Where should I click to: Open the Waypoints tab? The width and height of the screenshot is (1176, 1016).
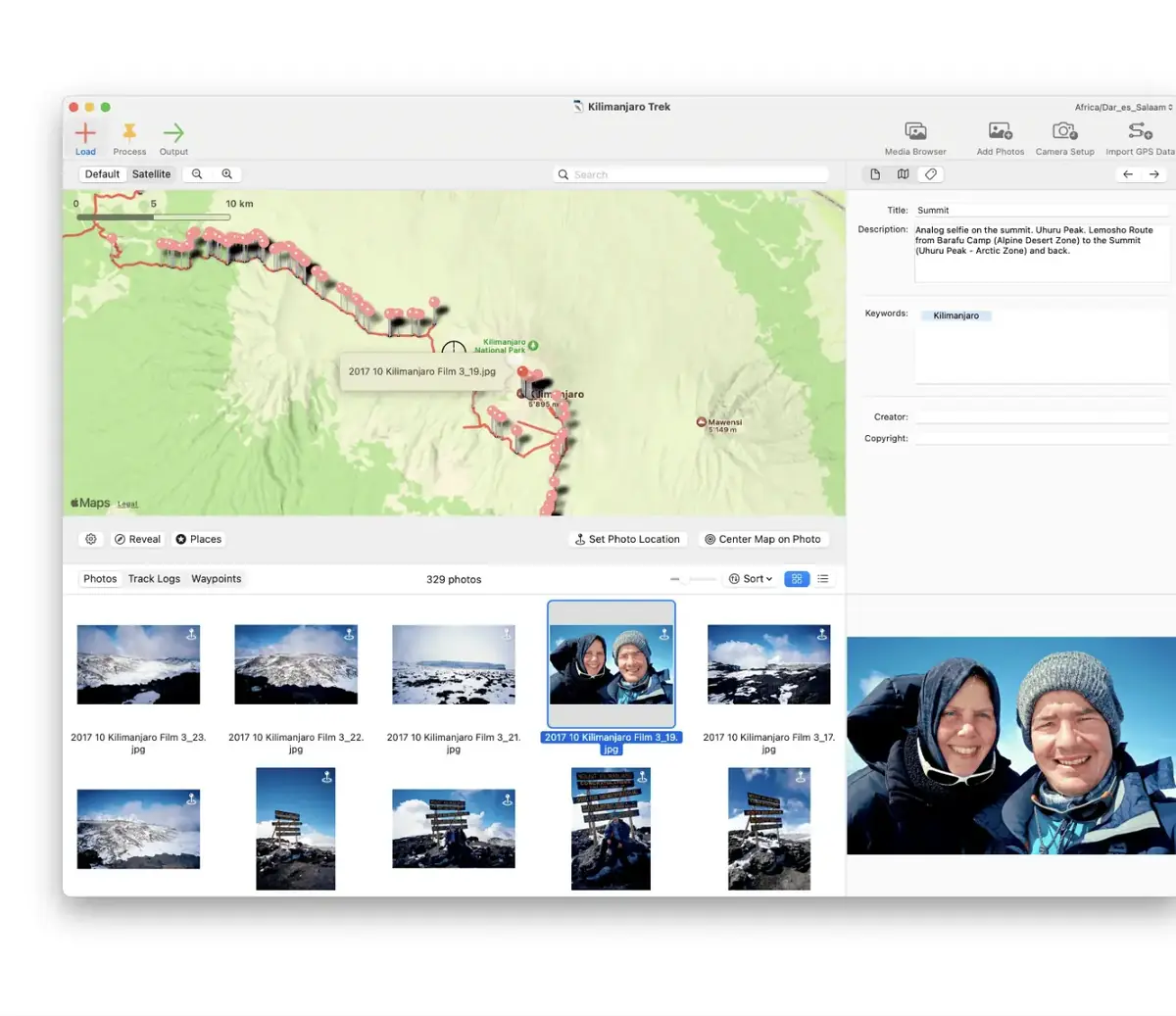click(216, 578)
